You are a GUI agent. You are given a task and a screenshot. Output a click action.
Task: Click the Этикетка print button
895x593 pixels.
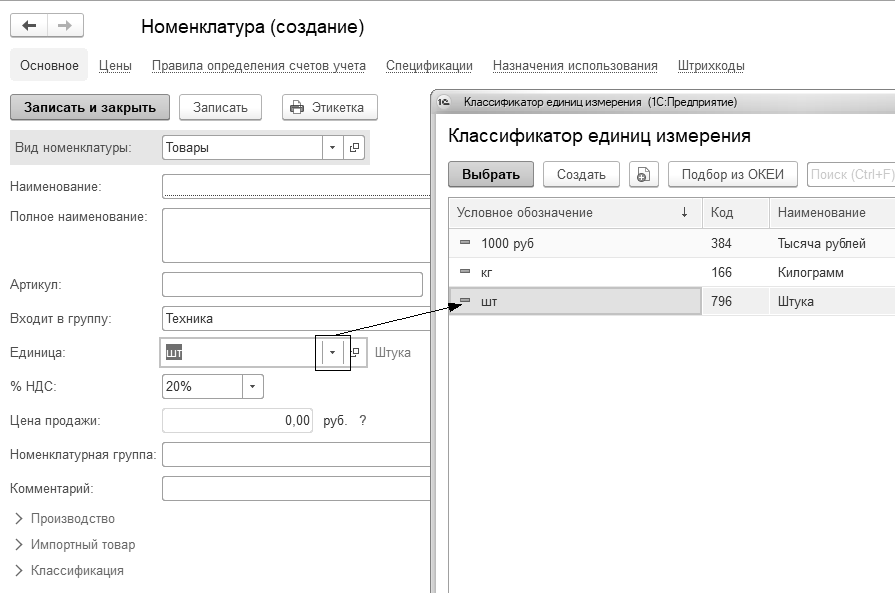[x=330, y=107]
